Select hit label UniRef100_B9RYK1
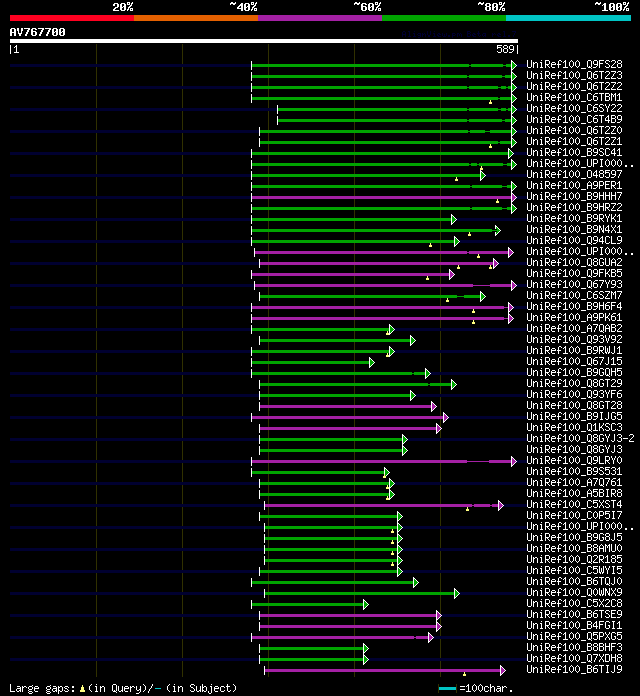Image resolution: width=640 pixels, height=696 pixels. pos(574,218)
